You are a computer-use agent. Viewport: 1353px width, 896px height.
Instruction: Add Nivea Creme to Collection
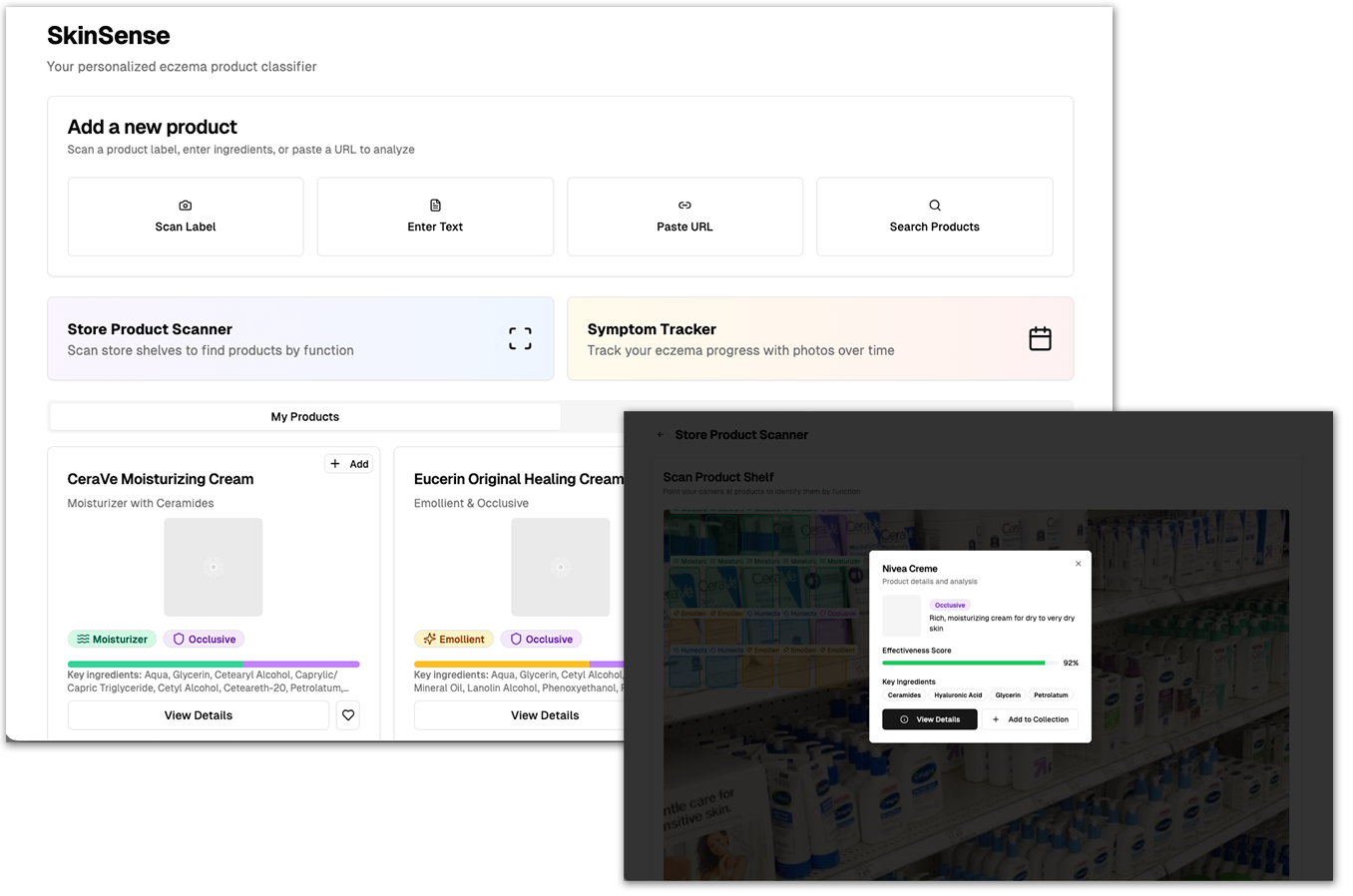(x=1030, y=719)
